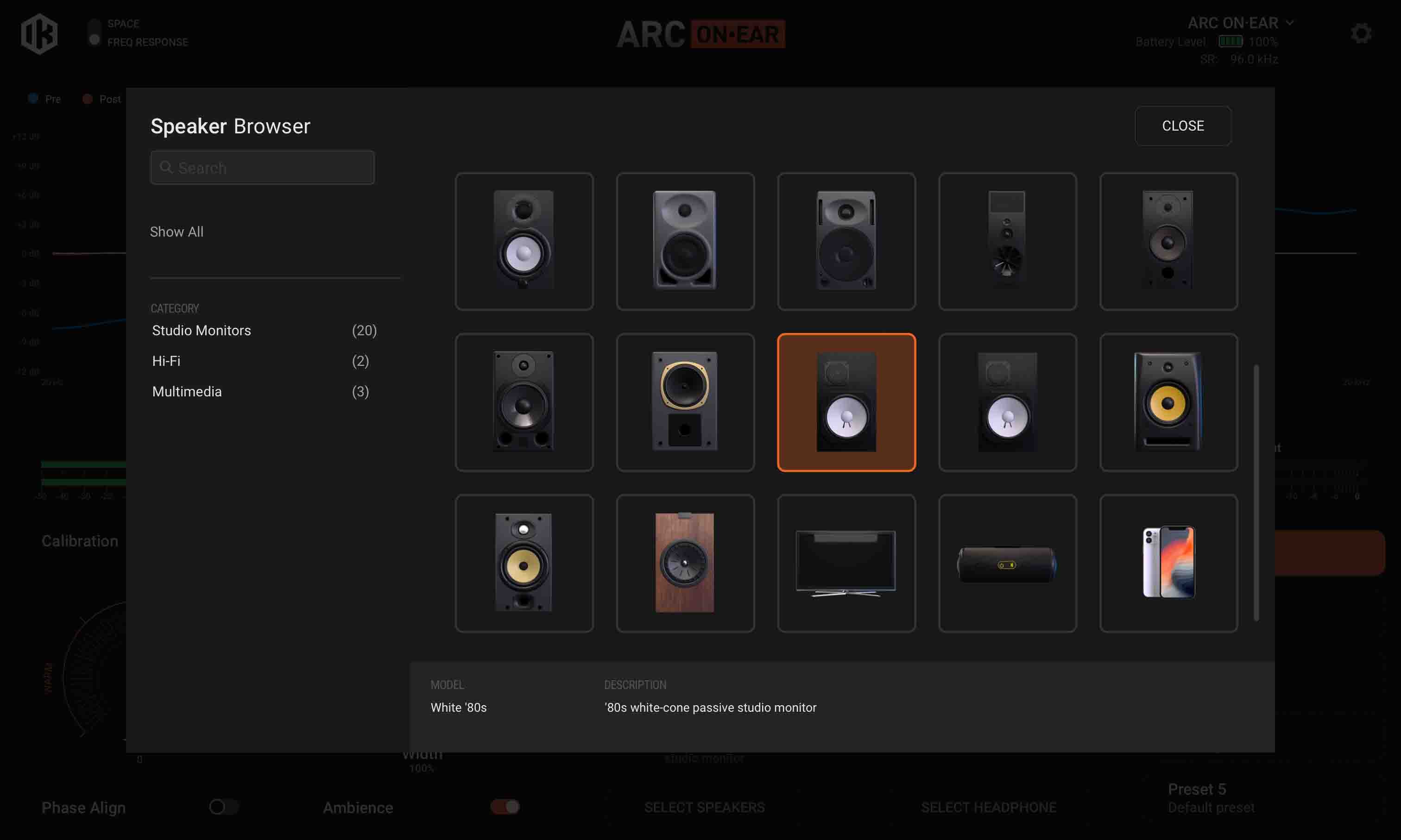Click '80s white-cone passive studio monitor text
The height and width of the screenshot is (840, 1401).
coord(710,708)
